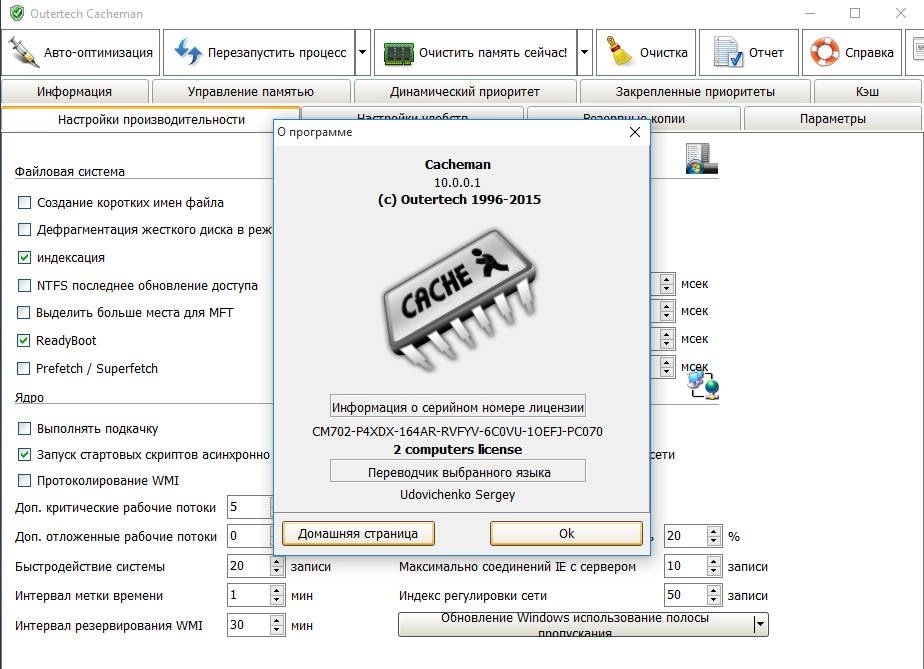This screenshot has width=924, height=669.
Task: Click version number 10.0.0.1
Action: click(457, 183)
